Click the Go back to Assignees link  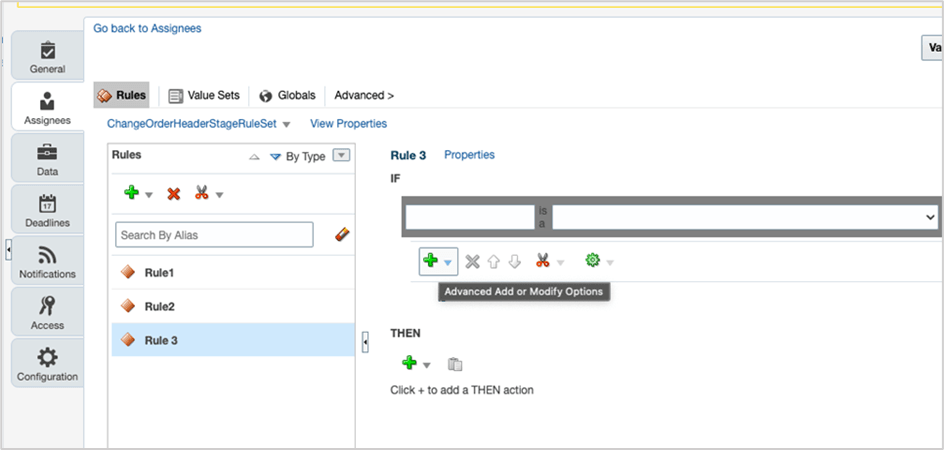click(147, 28)
